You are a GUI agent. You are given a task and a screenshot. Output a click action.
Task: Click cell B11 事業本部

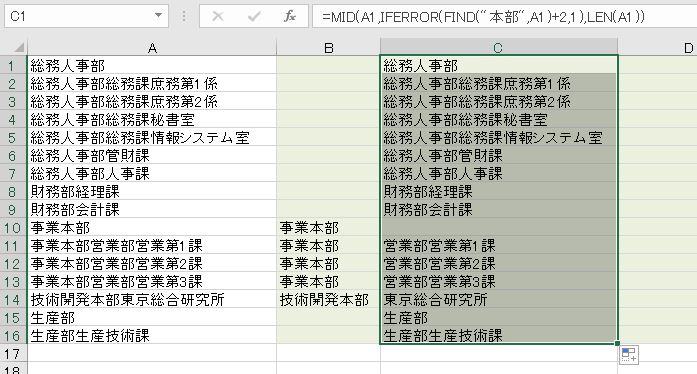click(x=328, y=245)
